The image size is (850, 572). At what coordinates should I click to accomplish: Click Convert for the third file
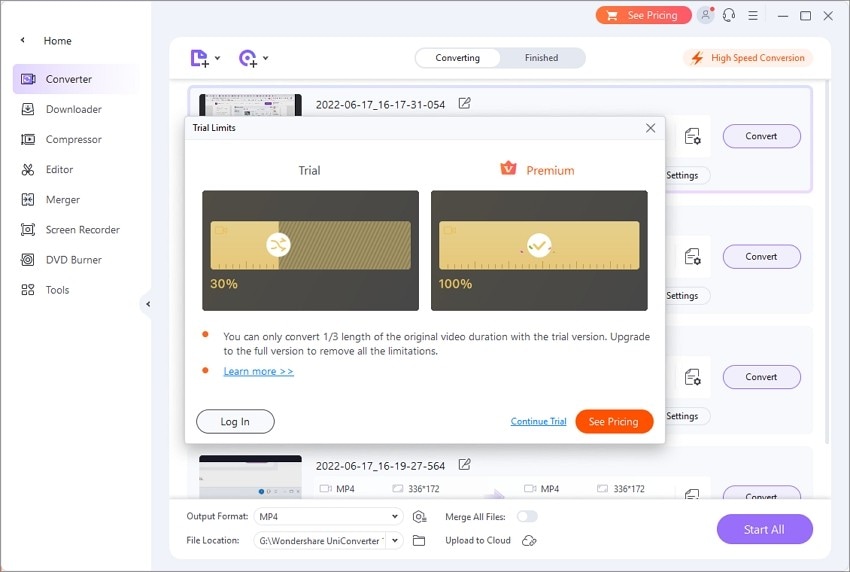762,377
